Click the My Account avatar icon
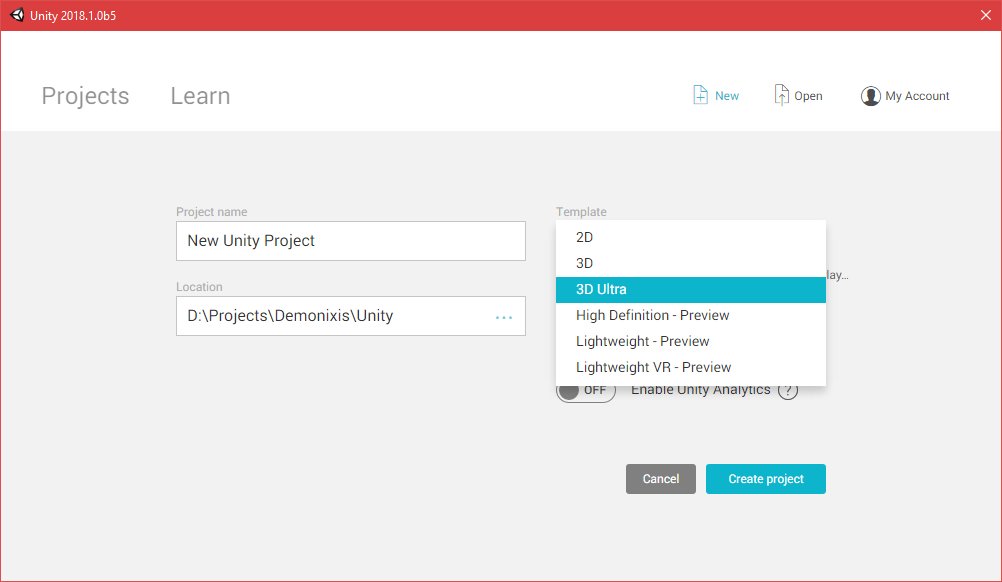1002x582 pixels. [870, 96]
